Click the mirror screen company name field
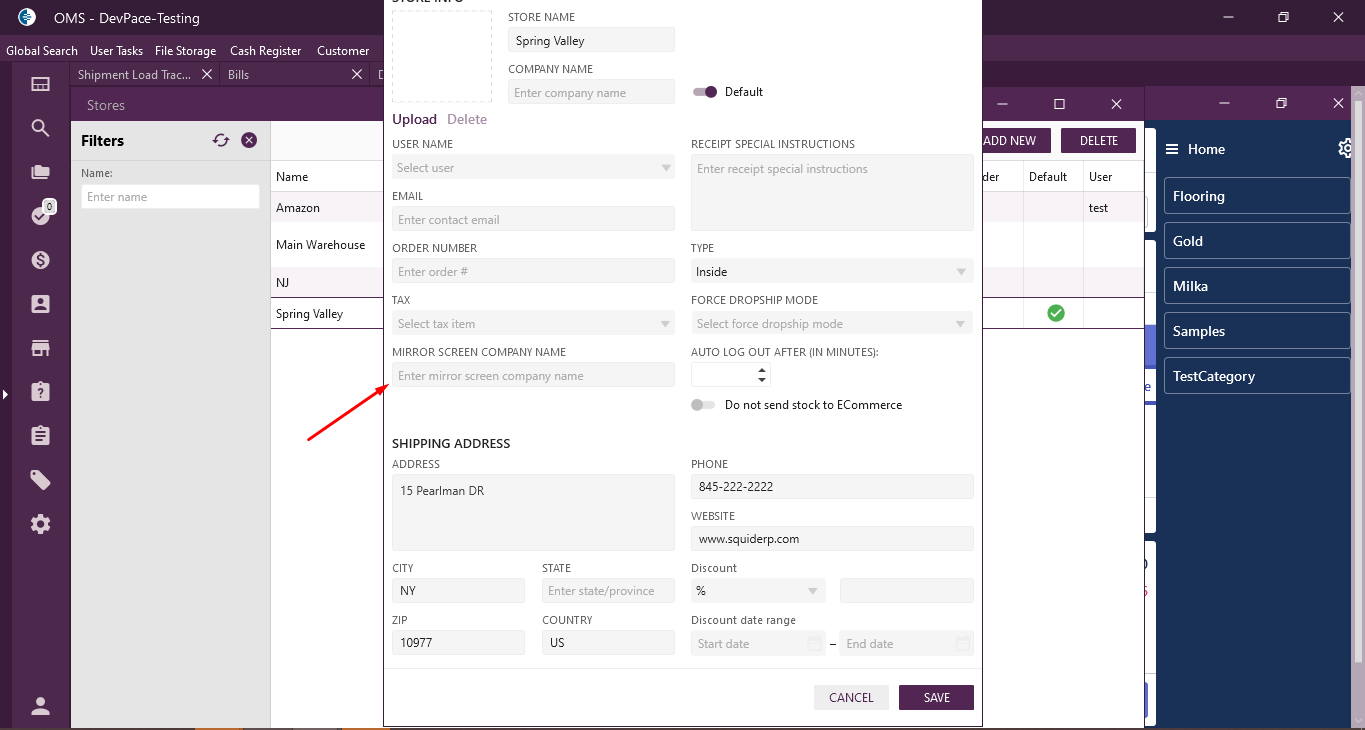Viewport: 1365px width, 730px height. pos(533,376)
